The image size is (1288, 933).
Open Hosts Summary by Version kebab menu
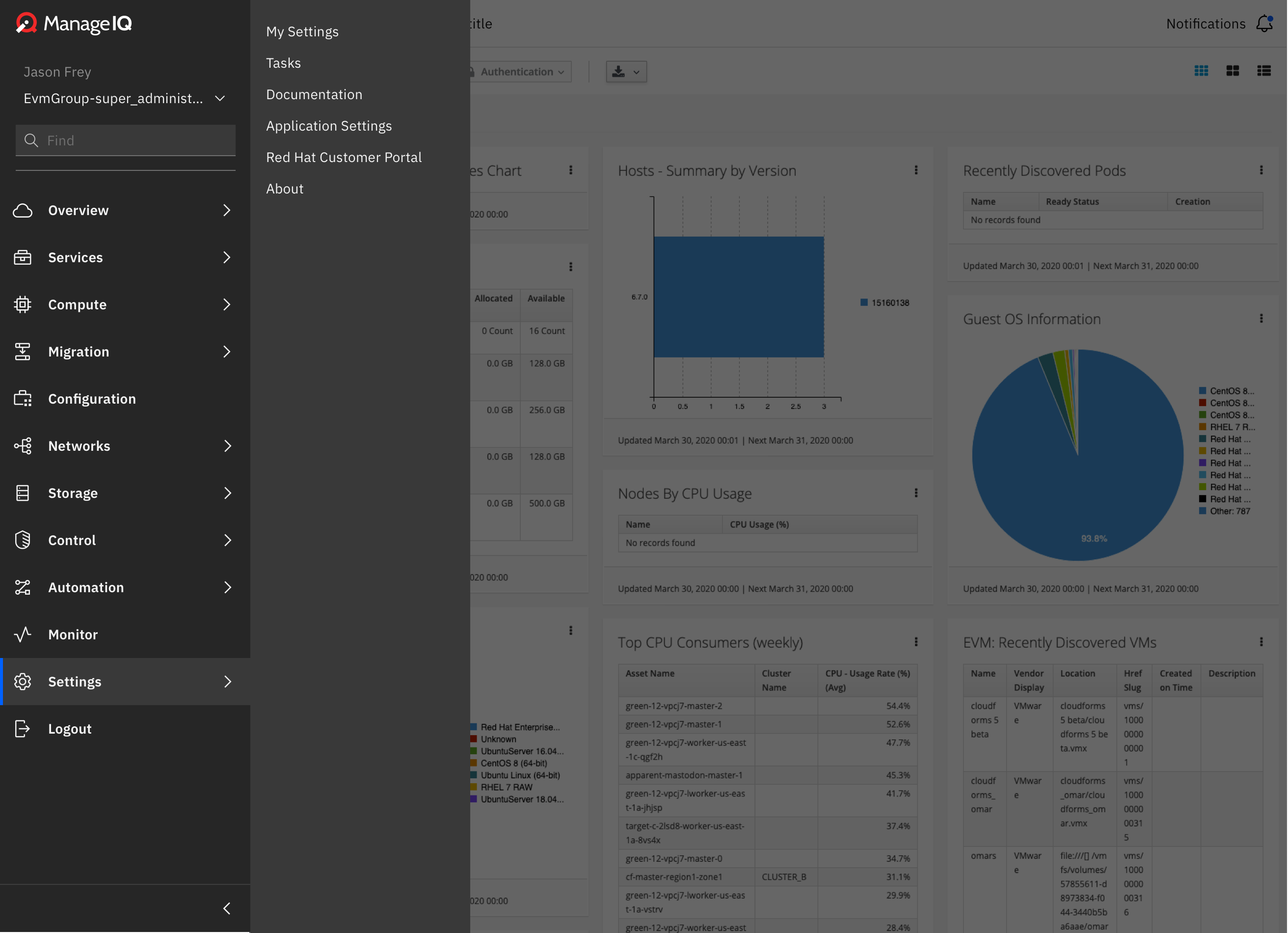[x=916, y=170]
